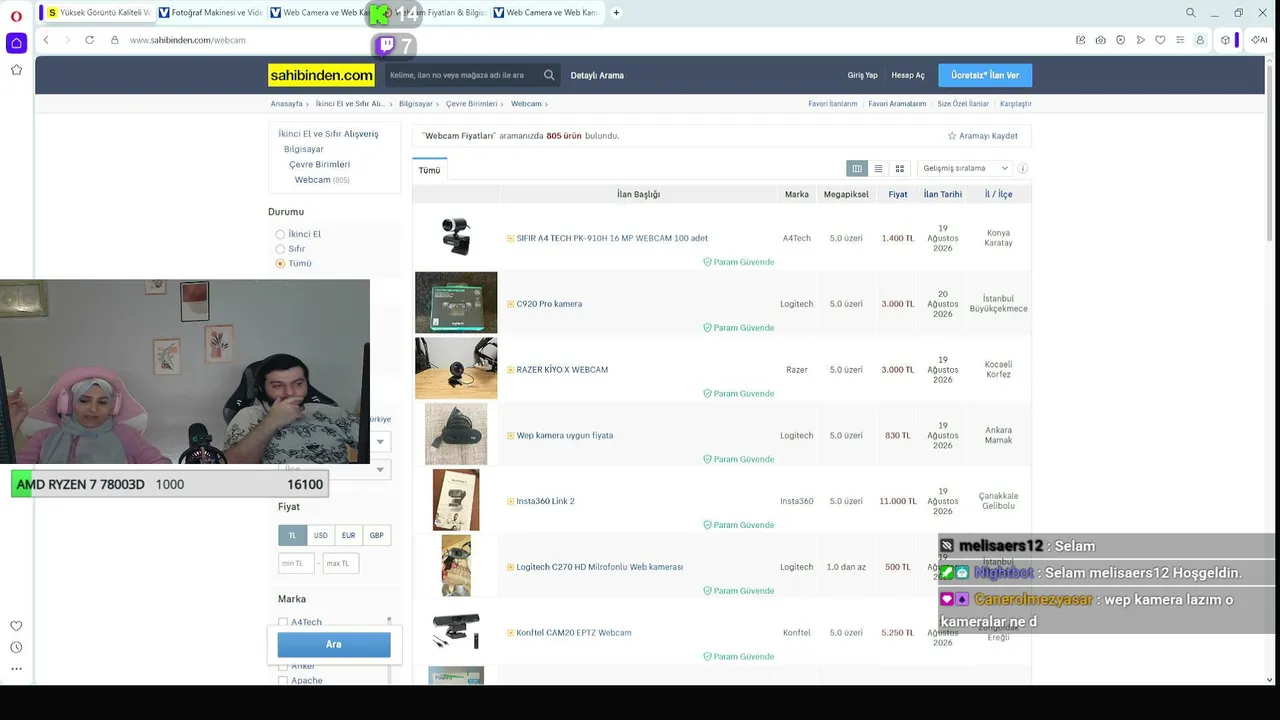Select Tümü condition radio
Viewport: 1280px width, 720px height.
coord(280,263)
